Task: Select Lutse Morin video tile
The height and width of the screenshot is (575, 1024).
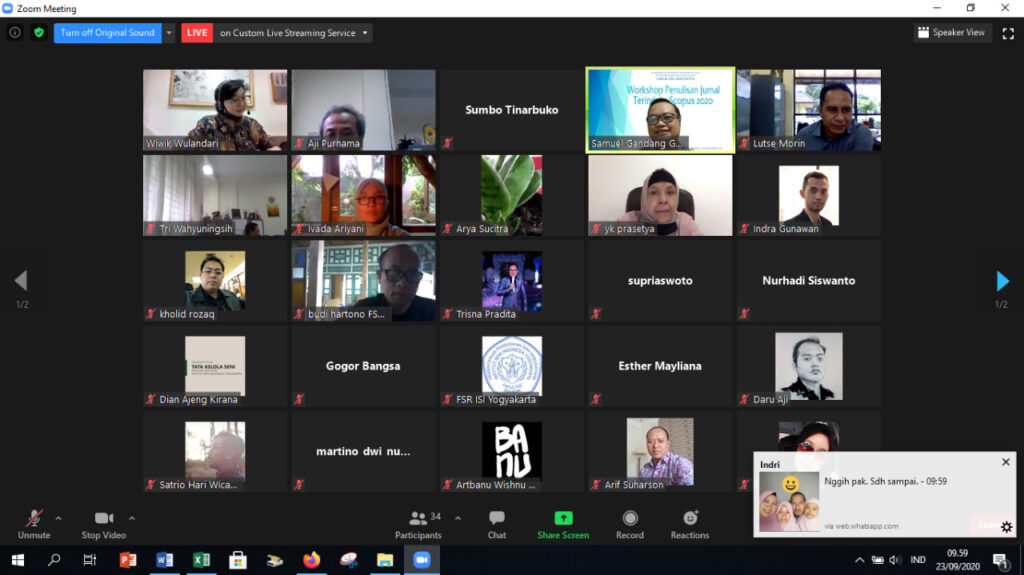Action: (808, 110)
